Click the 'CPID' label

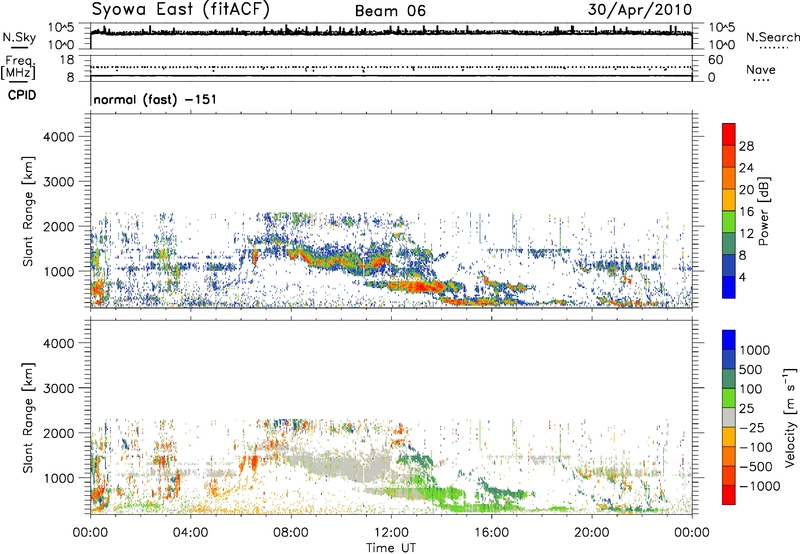(x=22, y=95)
